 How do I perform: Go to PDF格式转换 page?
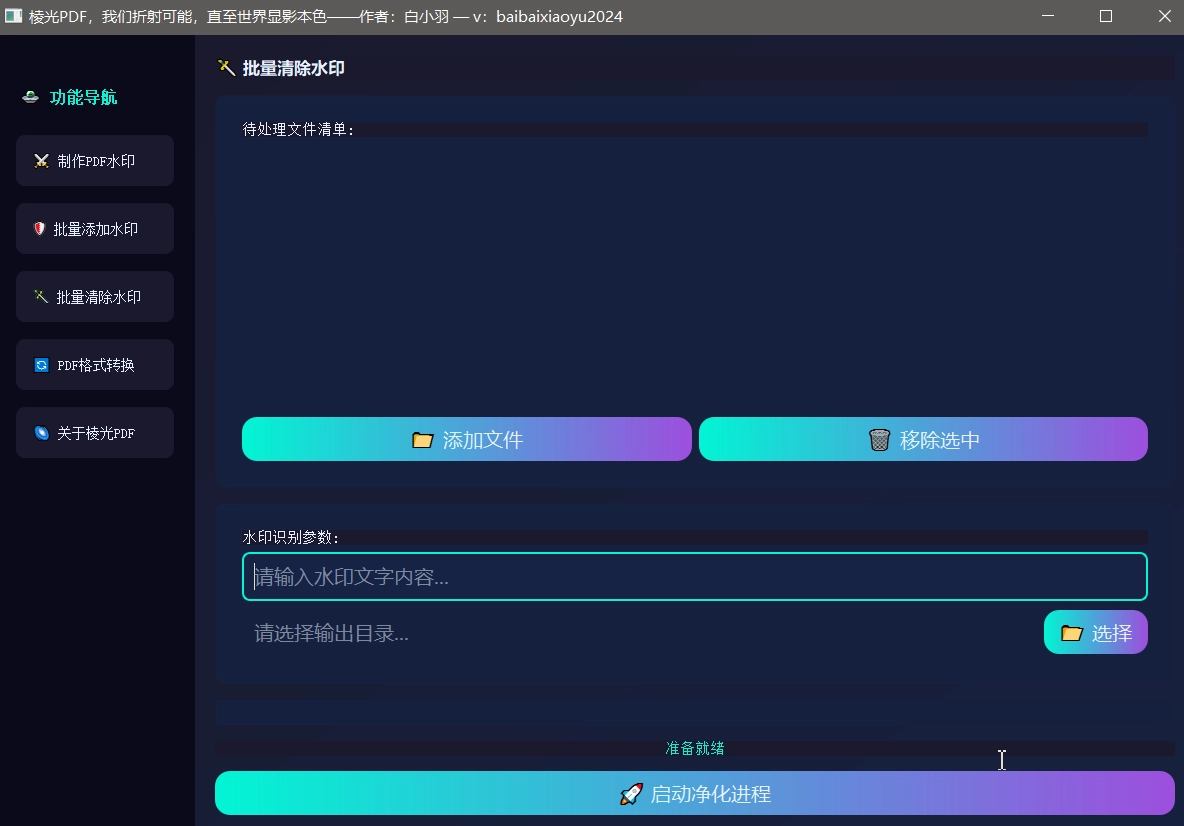point(95,365)
